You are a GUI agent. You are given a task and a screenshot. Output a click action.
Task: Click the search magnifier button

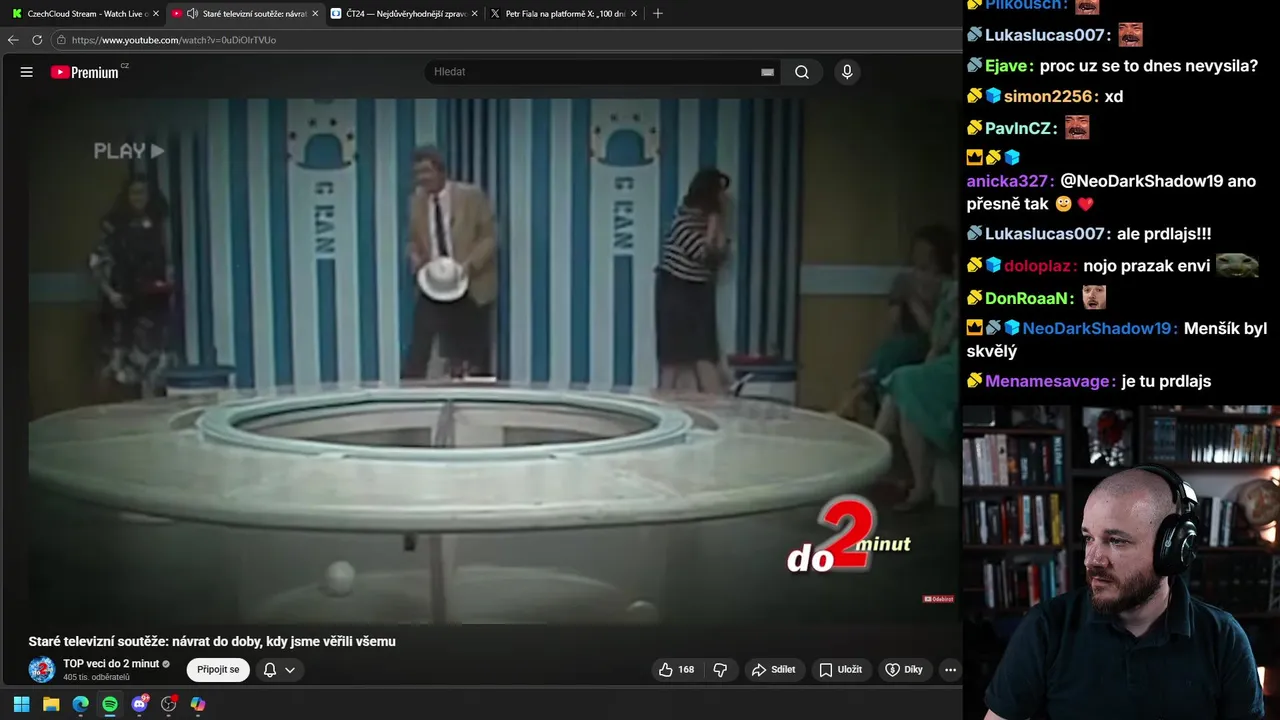click(802, 72)
